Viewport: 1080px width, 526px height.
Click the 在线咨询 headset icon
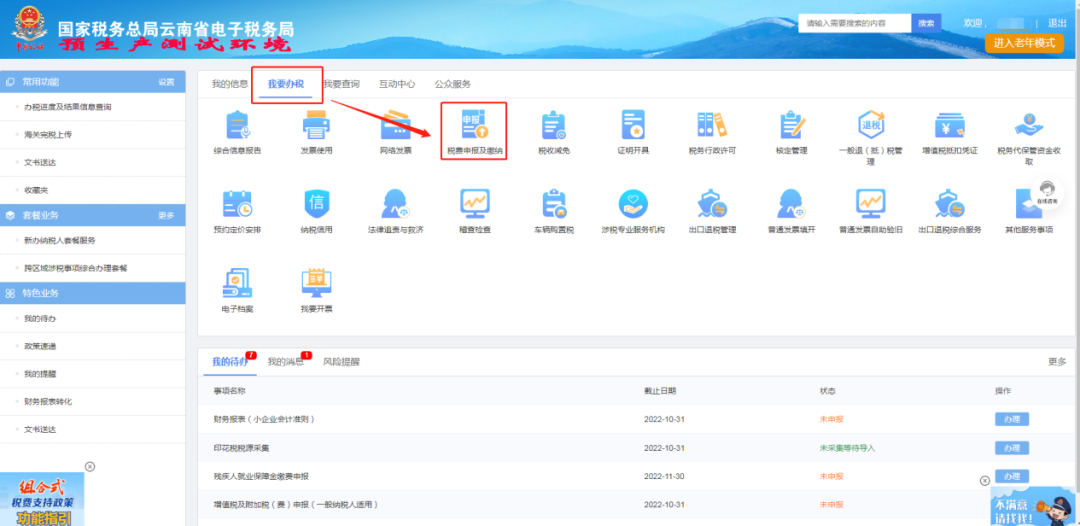pyautogui.click(x=1048, y=192)
